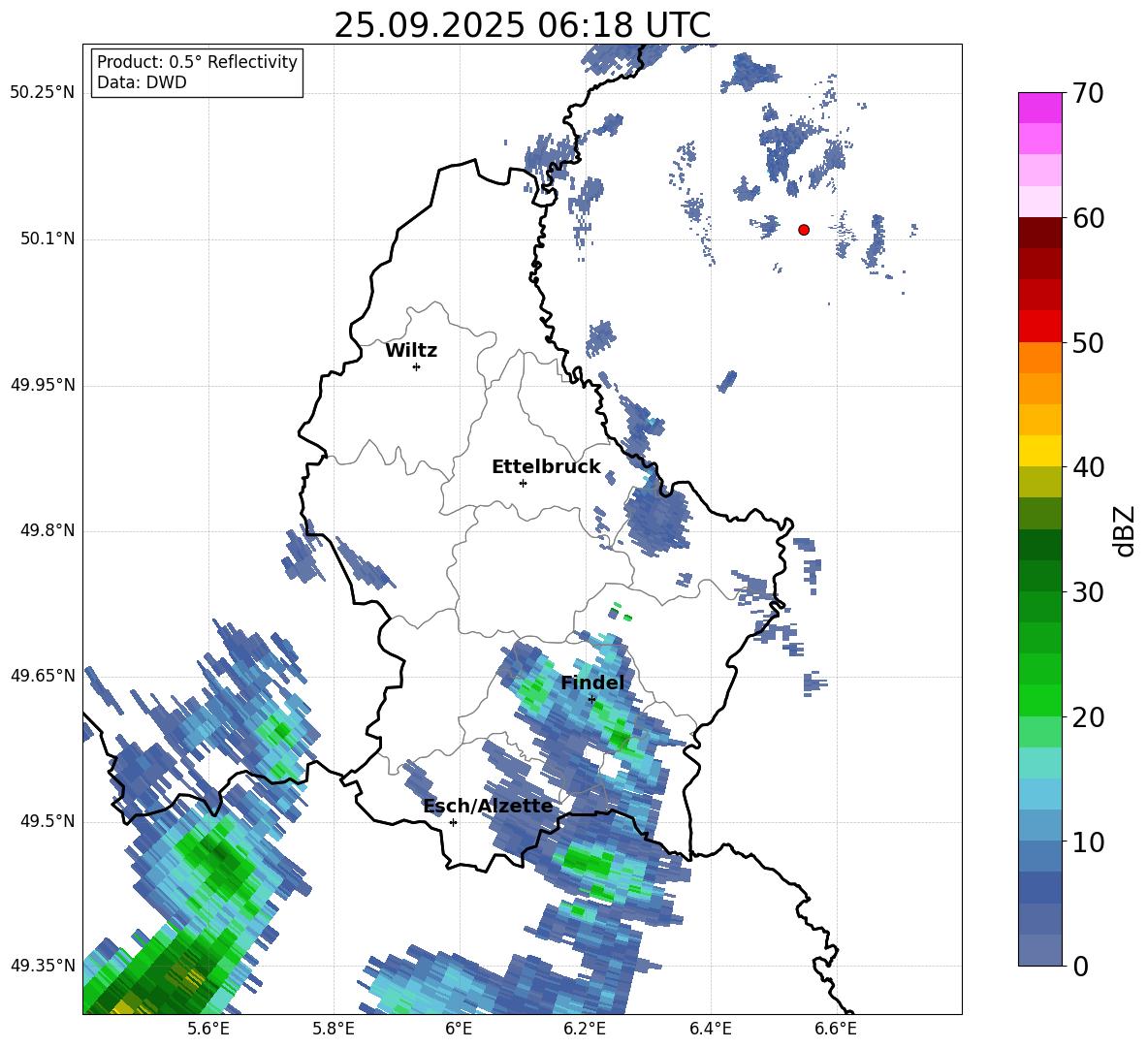
Task: Click the 49.8°N latitude label
Action: tap(48, 530)
